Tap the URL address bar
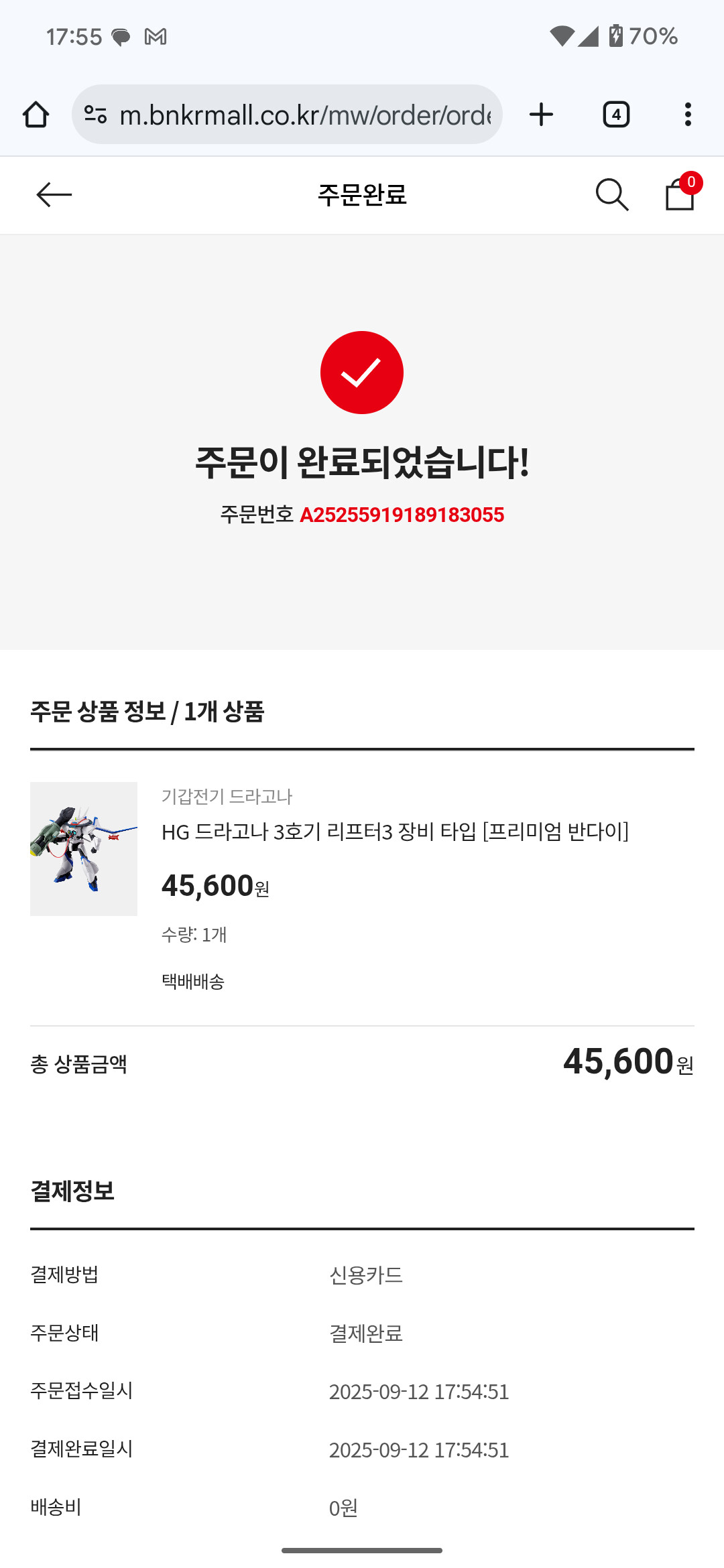724x1568 pixels. (305, 115)
